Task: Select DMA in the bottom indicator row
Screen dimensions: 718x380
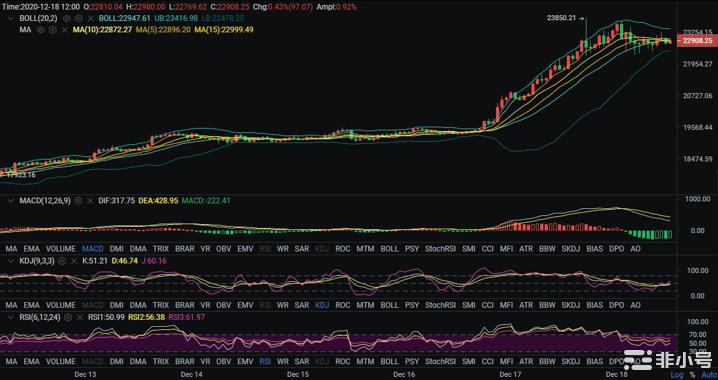Action: pos(138,362)
